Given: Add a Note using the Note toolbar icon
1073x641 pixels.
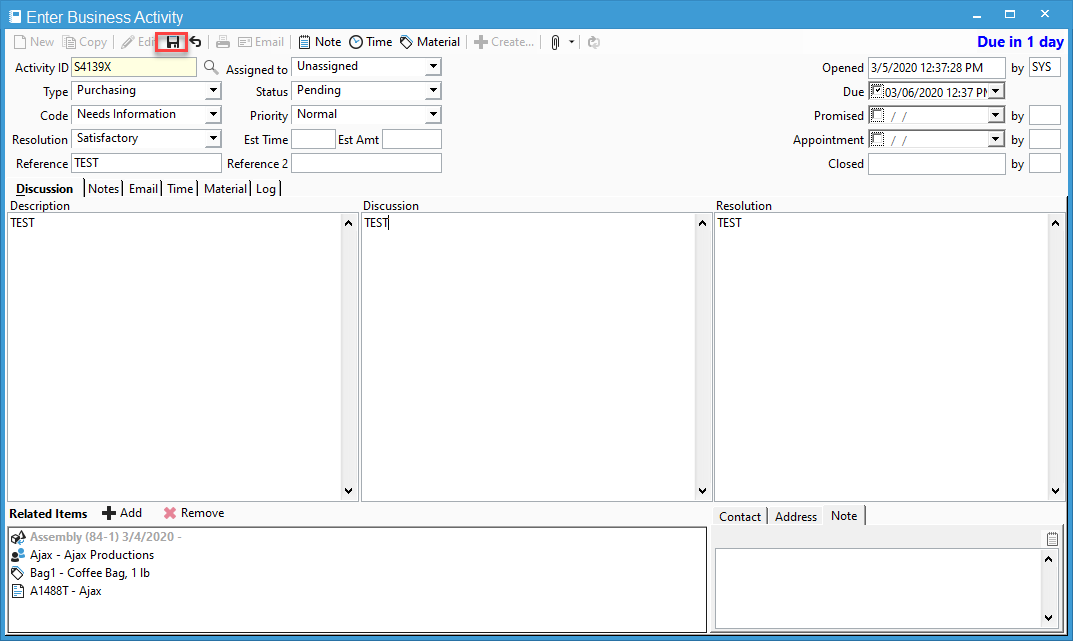Looking at the screenshot, I should pyautogui.click(x=319, y=41).
